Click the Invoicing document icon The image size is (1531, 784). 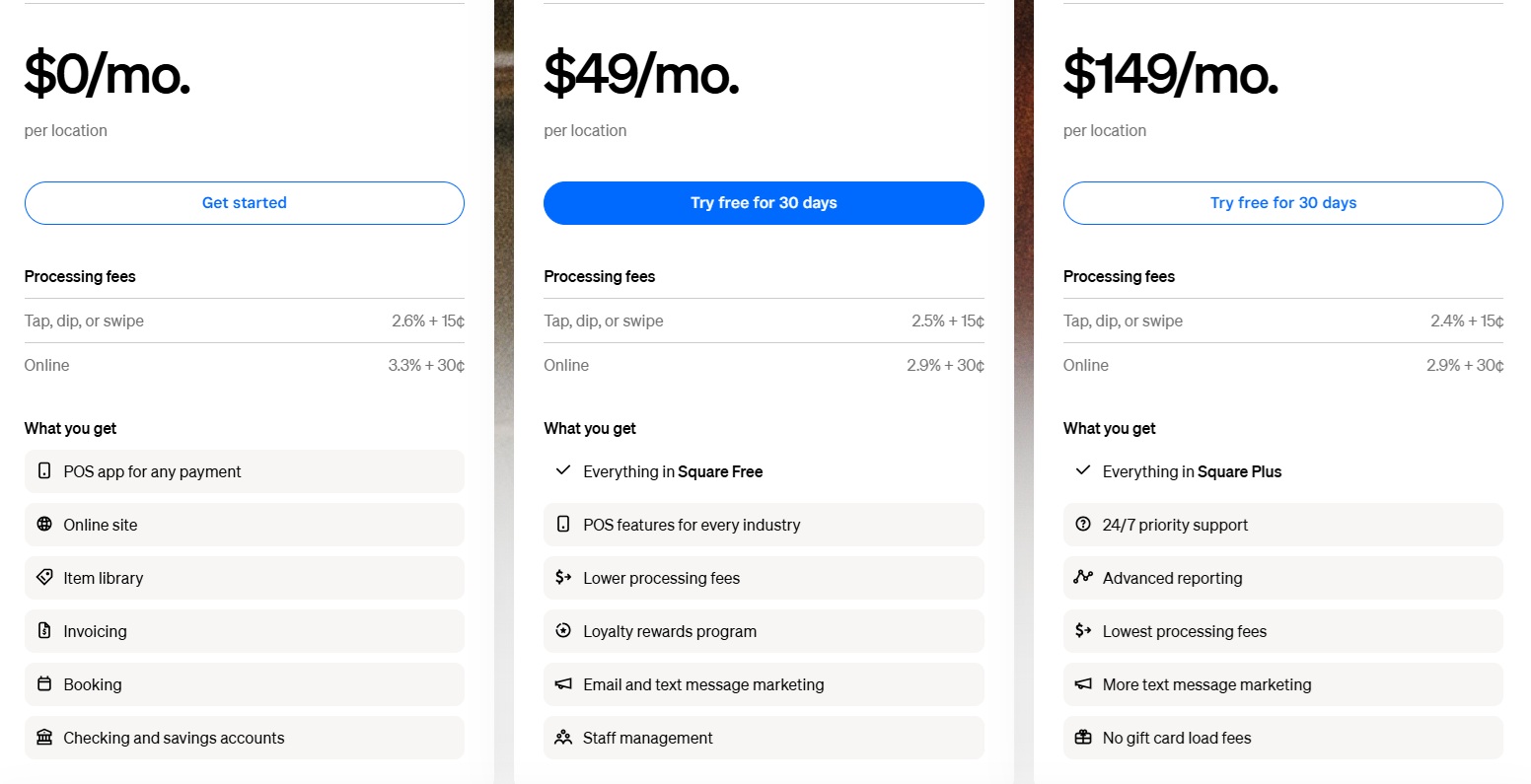tap(44, 631)
